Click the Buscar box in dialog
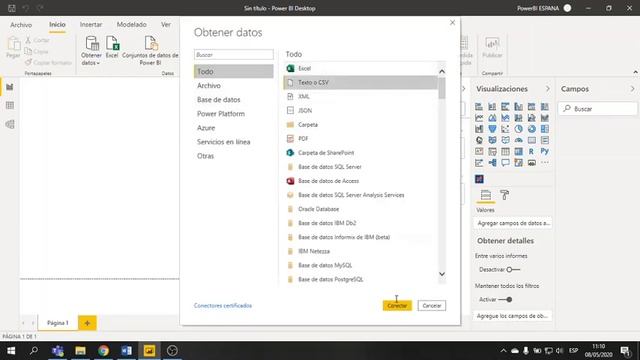The height and width of the screenshot is (360, 640). pyautogui.click(x=233, y=55)
